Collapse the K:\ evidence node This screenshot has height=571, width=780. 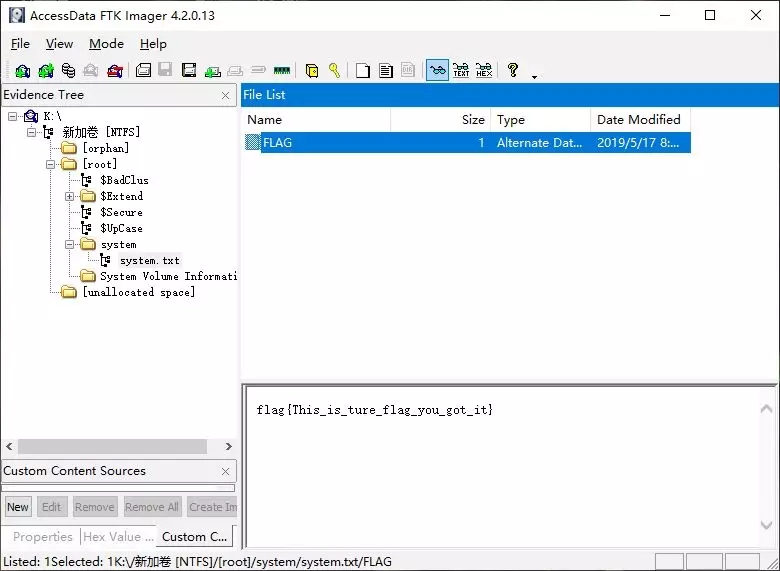(x=12, y=116)
